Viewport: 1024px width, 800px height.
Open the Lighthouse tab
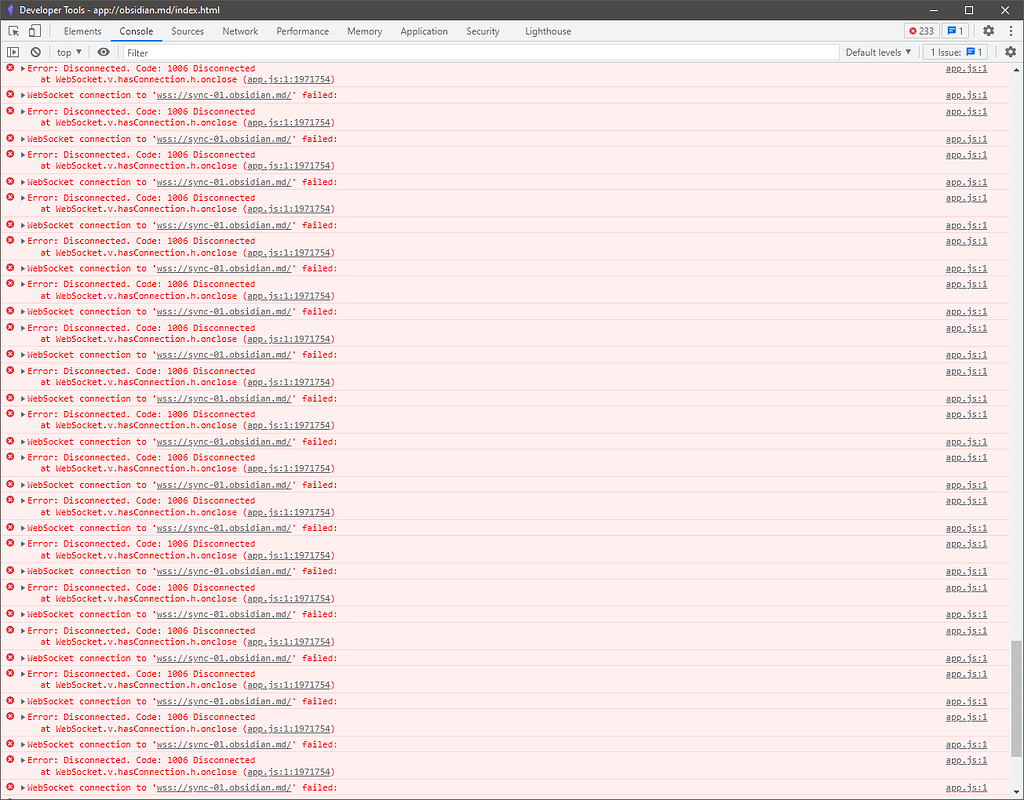click(x=548, y=31)
